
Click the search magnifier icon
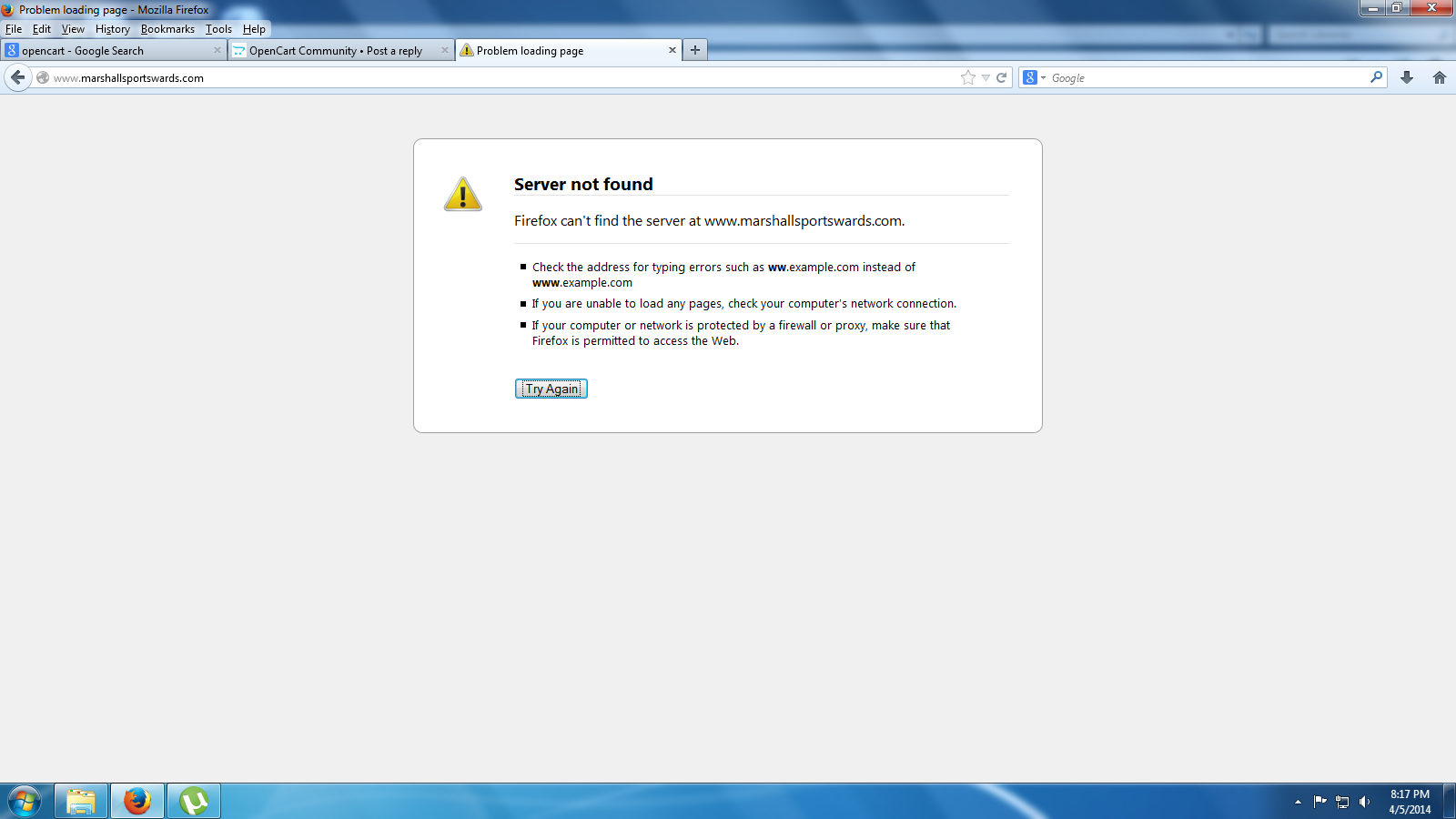[1376, 77]
